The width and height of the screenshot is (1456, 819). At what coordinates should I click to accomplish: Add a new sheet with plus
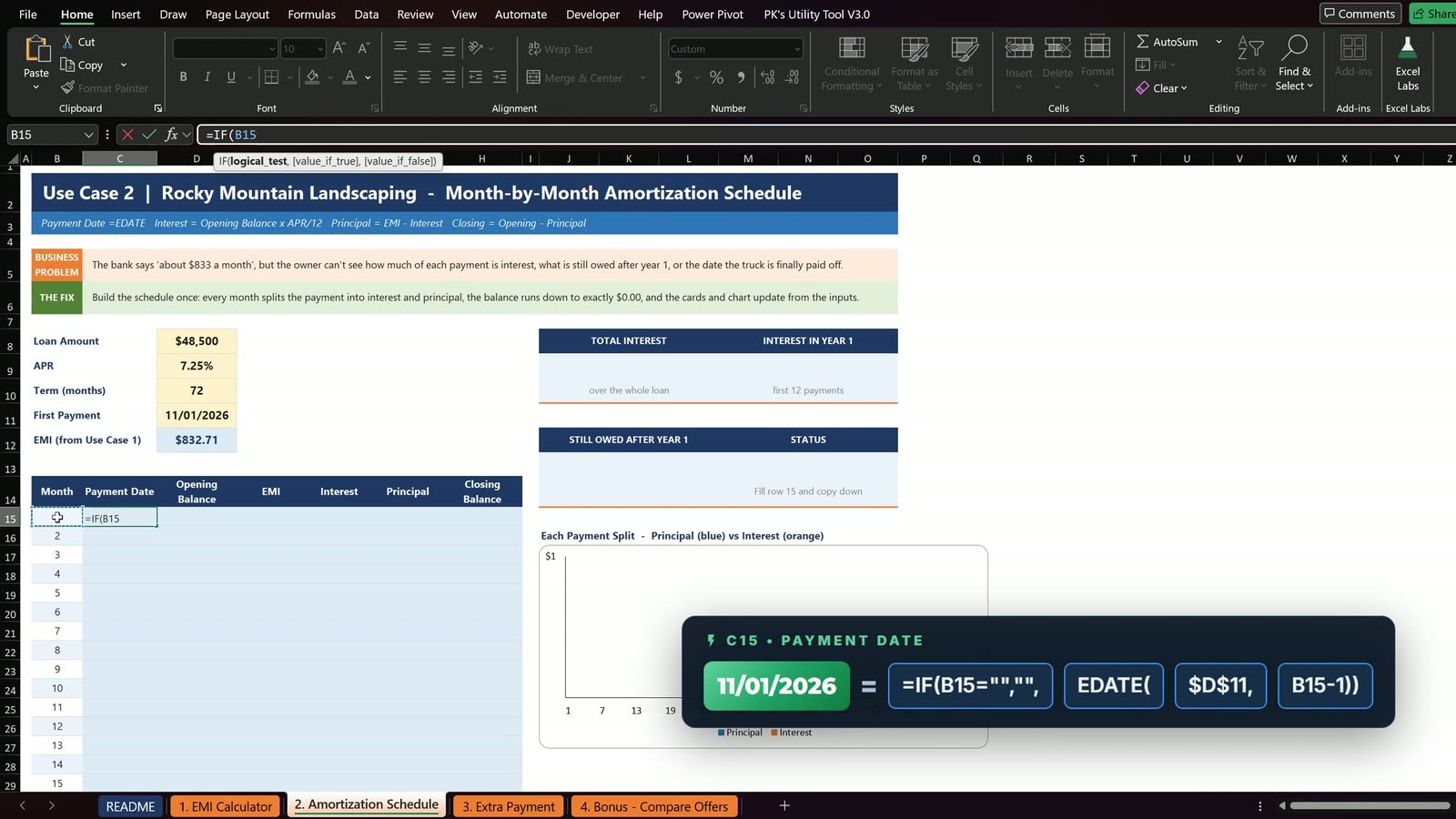[784, 805]
